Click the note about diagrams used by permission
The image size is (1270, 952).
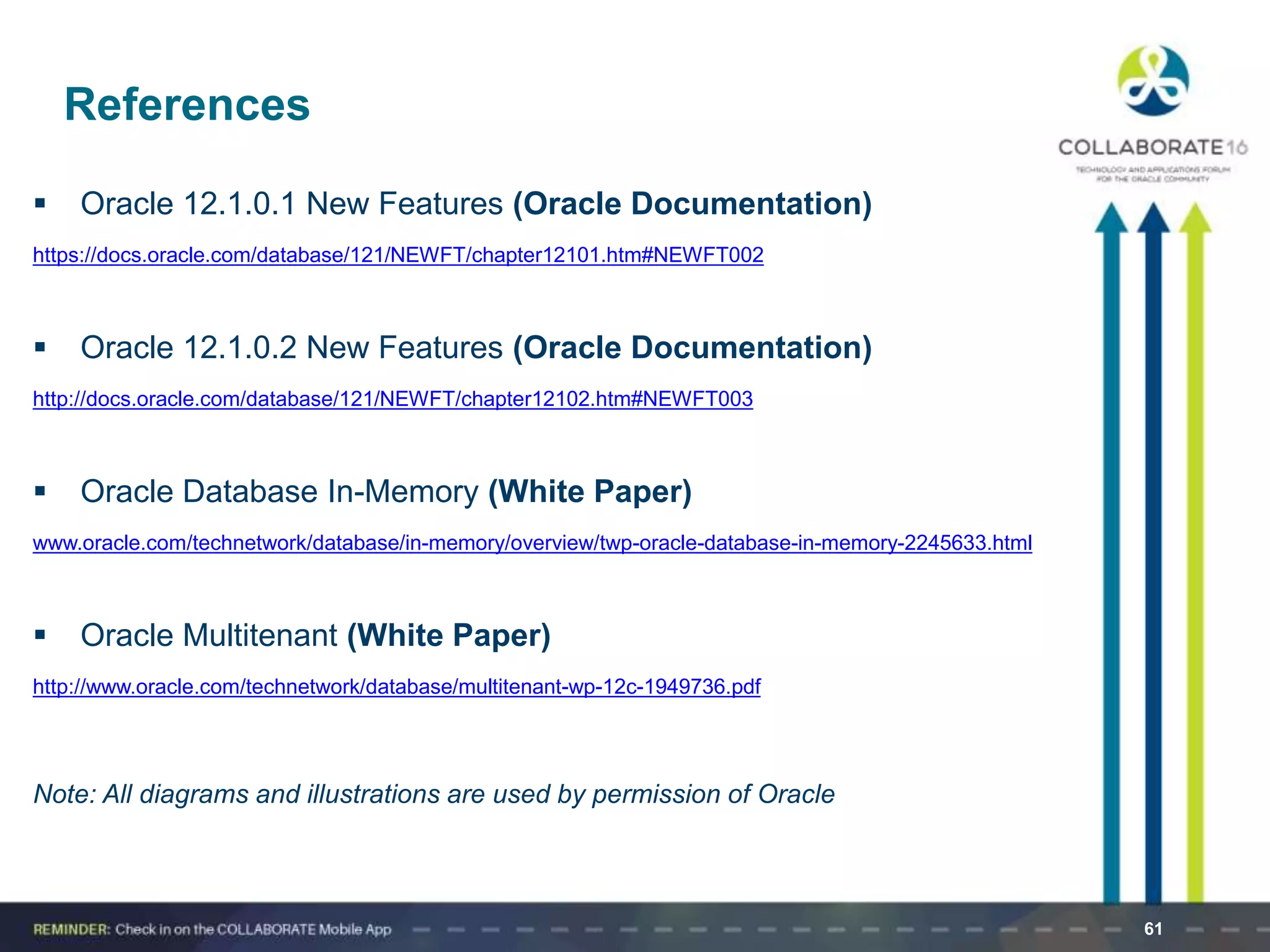(434, 794)
